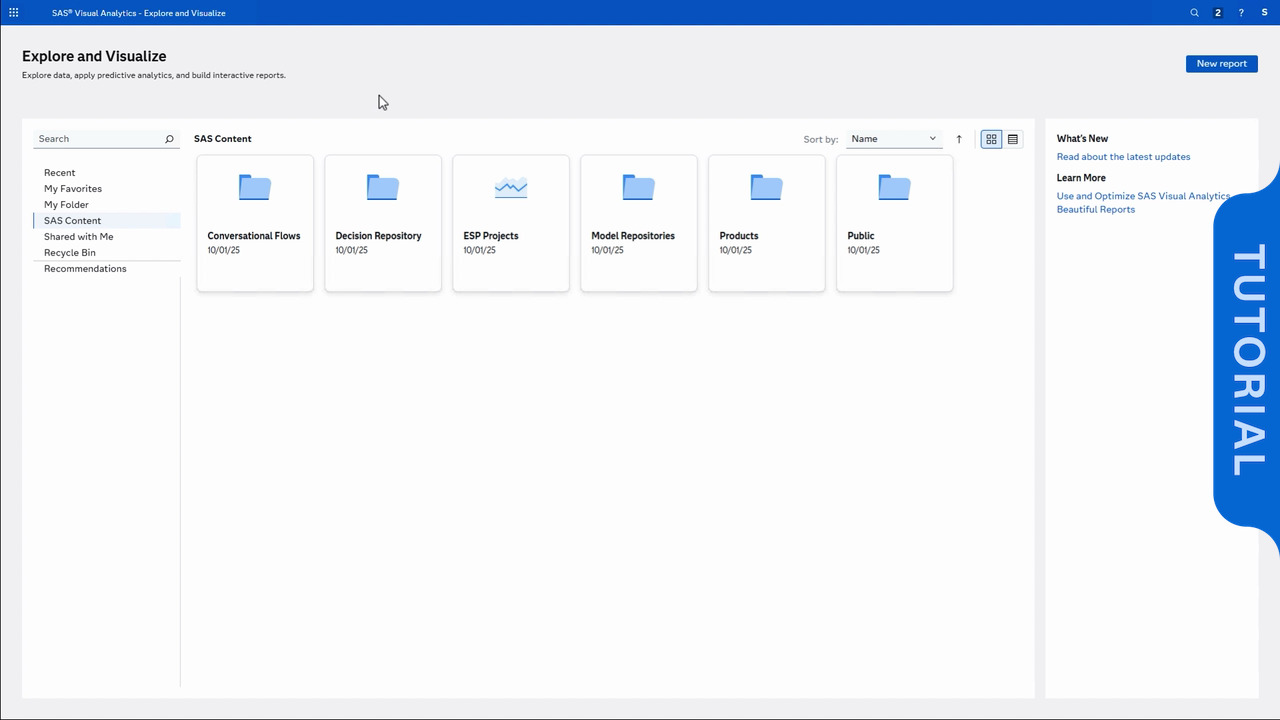Toggle ascending sort order arrow
Viewport: 1280px width, 720px height.
click(959, 139)
